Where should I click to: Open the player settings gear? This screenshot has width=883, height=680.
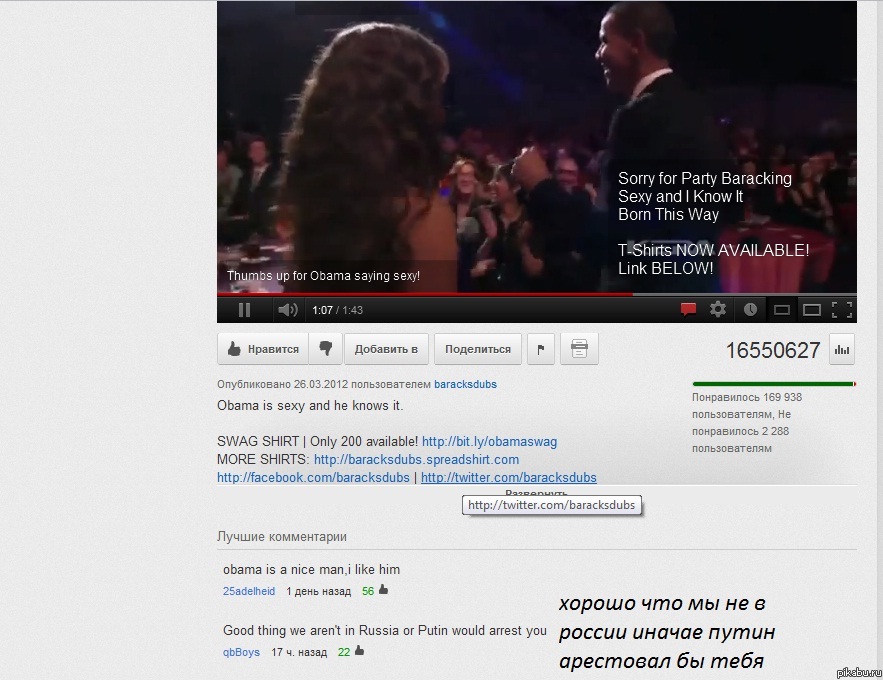718,310
